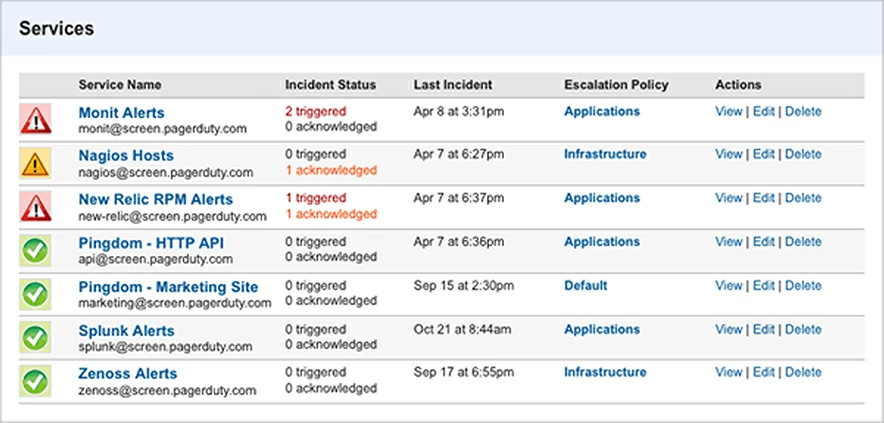This screenshot has width=884, height=423.
Task: View the Pingdom - HTTP API service
Action: [x=728, y=241]
